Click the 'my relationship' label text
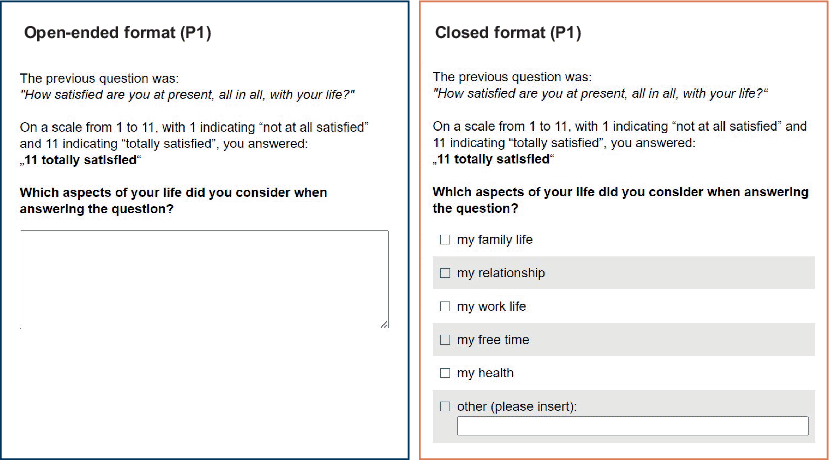Image resolution: width=829 pixels, height=460 pixels. click(501, 273)
